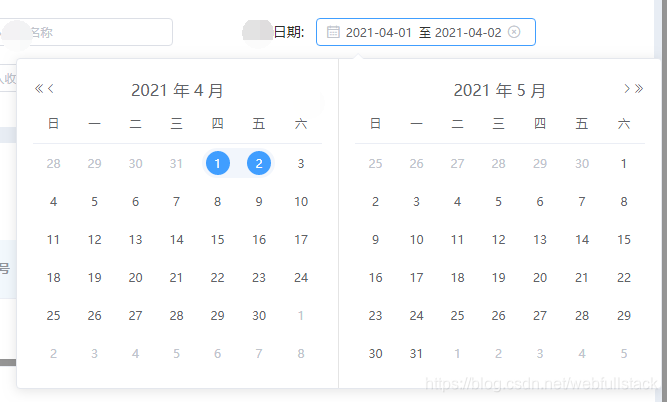Click April 13 in the left calendar

pos(135,239)
